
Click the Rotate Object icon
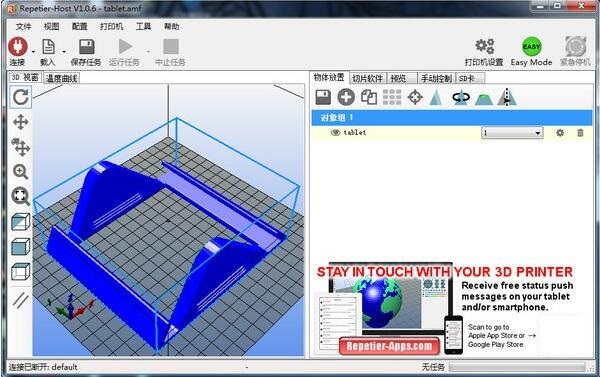tap(461, 97)
